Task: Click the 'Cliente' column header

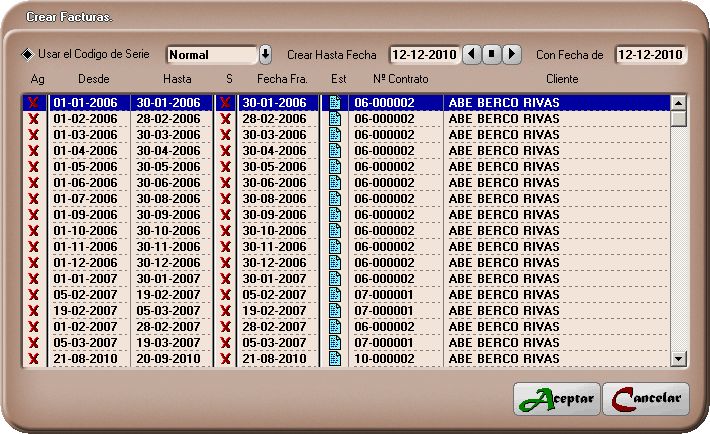Action: 561,78
